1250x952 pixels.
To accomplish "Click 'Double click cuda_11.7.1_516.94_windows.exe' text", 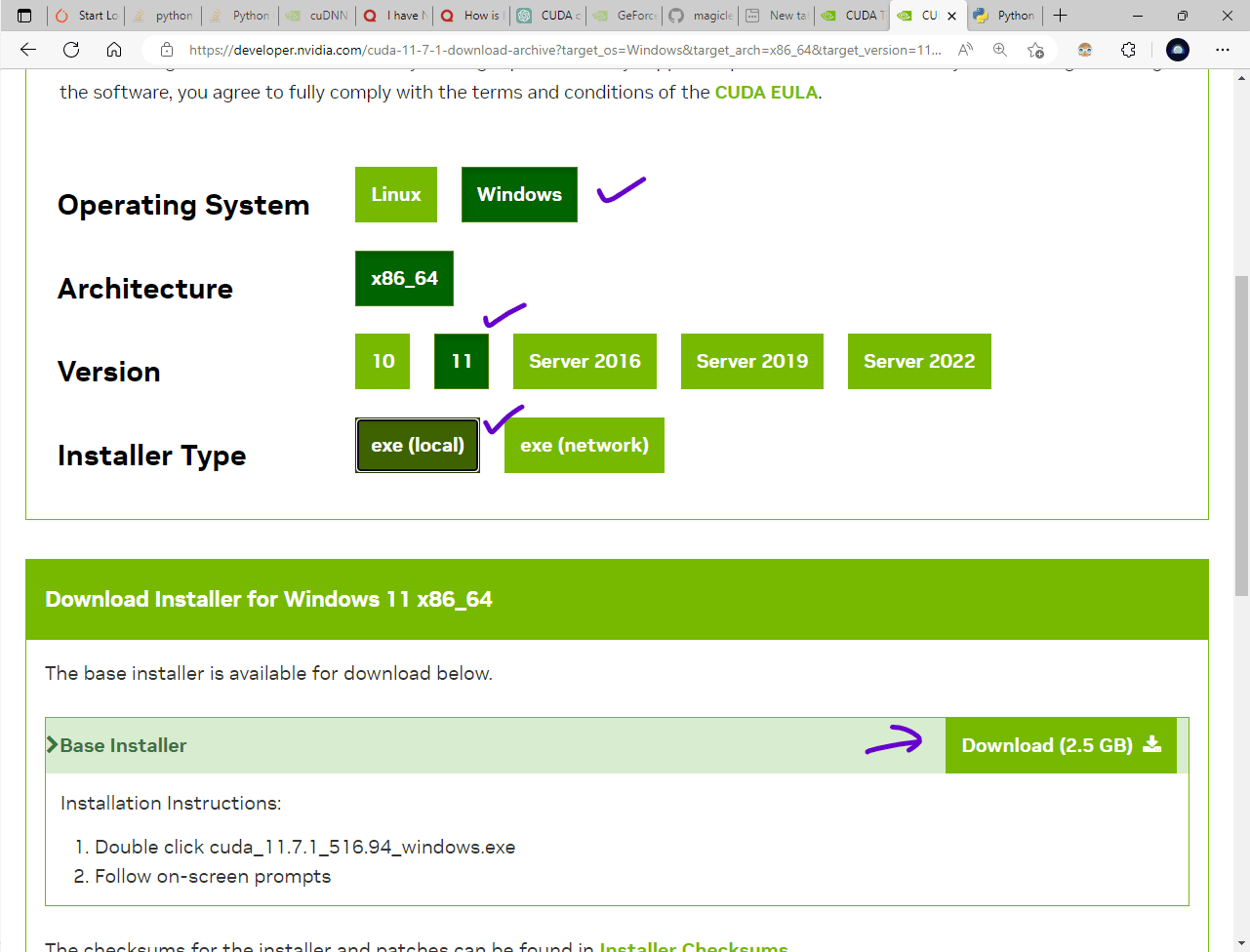I will click(x=305, y=847).
